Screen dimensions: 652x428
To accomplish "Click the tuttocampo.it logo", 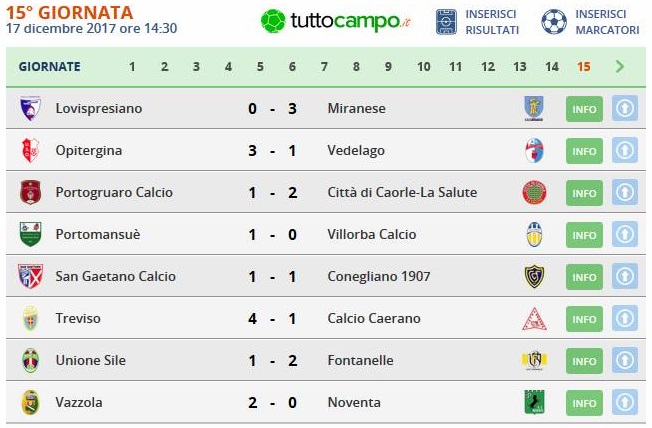I will [x=336, y=21].
